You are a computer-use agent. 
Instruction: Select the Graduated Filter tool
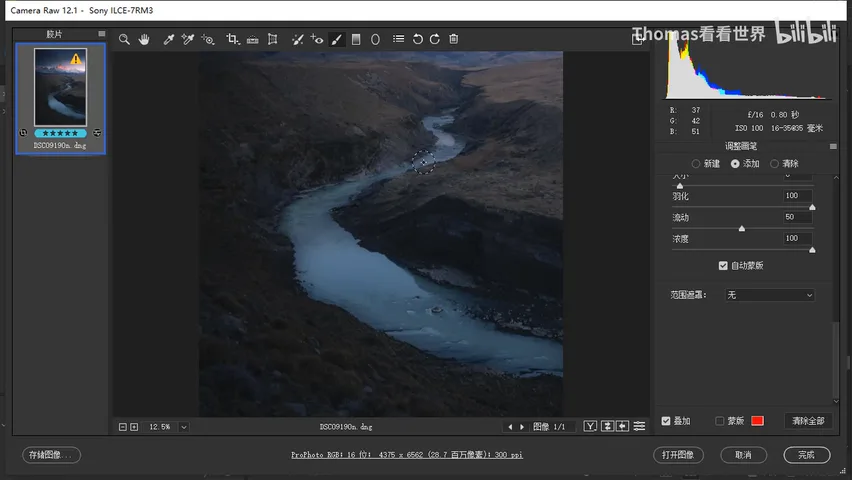356,39
